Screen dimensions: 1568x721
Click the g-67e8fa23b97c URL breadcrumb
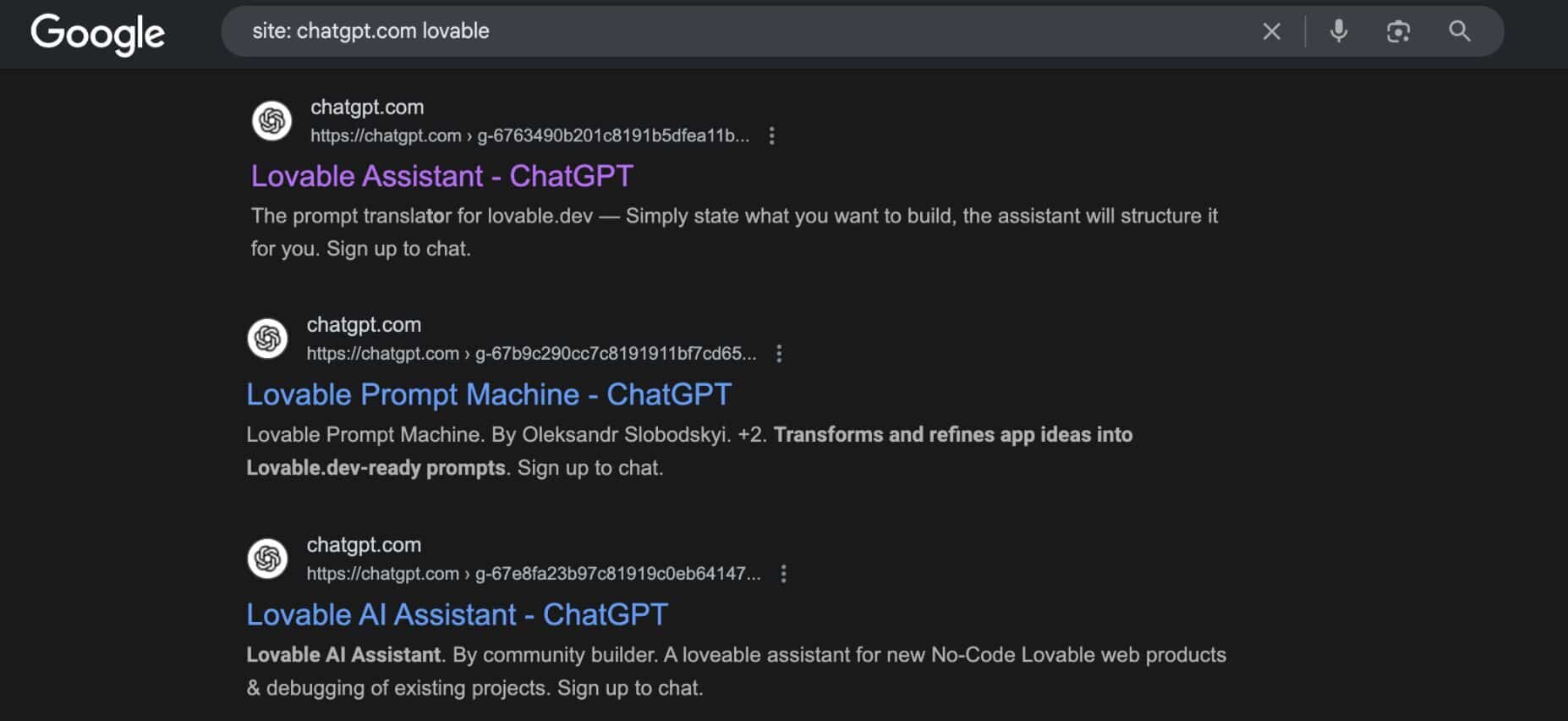617,574
